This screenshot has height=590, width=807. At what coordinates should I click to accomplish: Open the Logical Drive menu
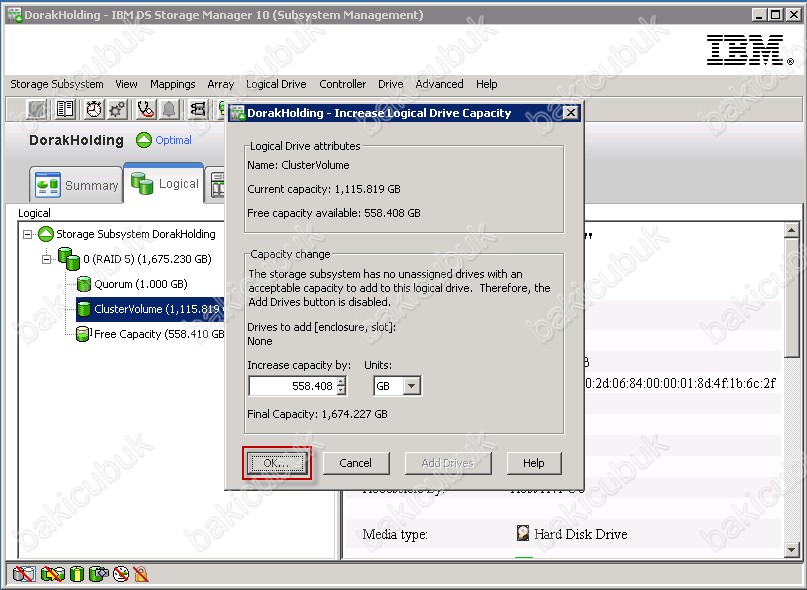(x=276, y=84)
